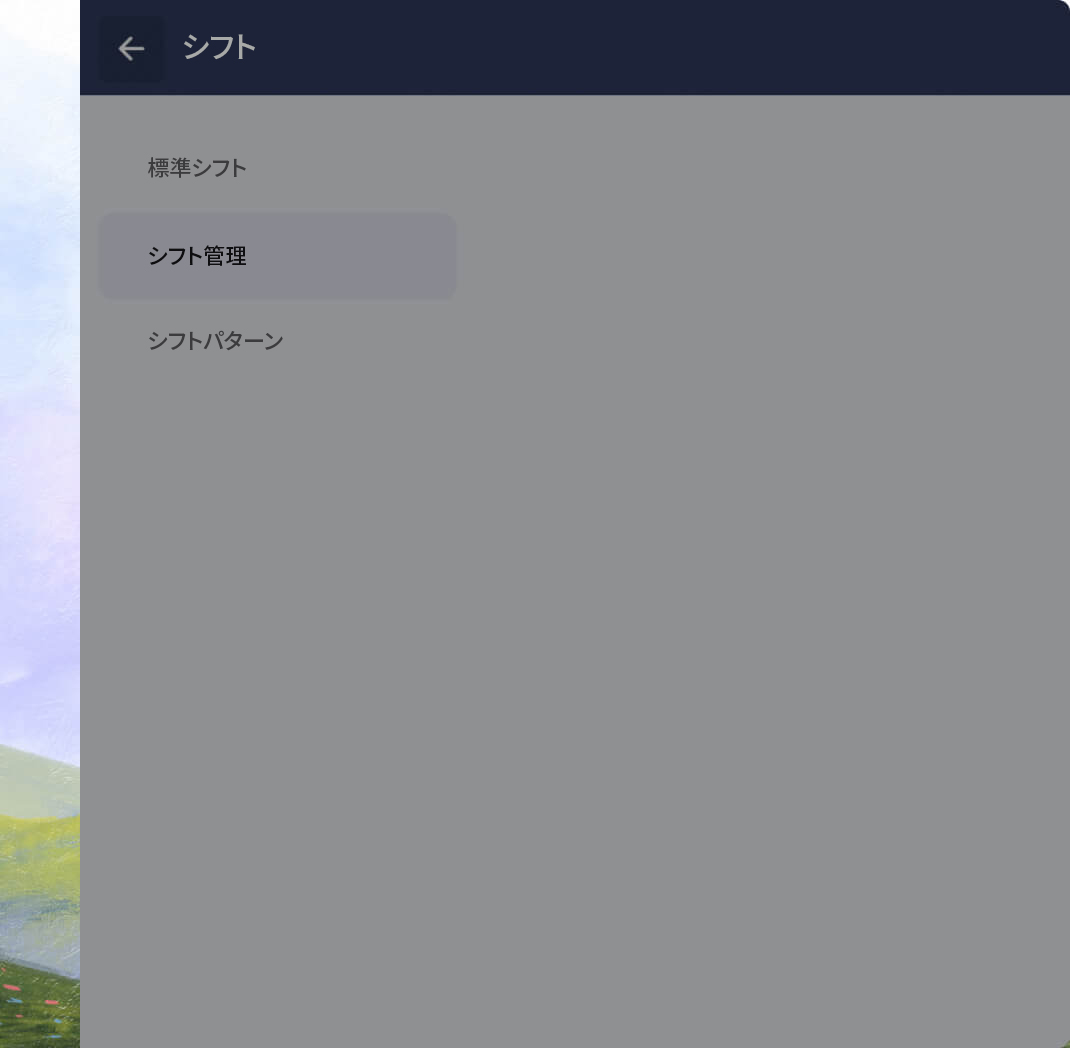The width and height of the screenshot is (1070, 1048).
Task: Click the シフト title text
Action: point(218,47)
